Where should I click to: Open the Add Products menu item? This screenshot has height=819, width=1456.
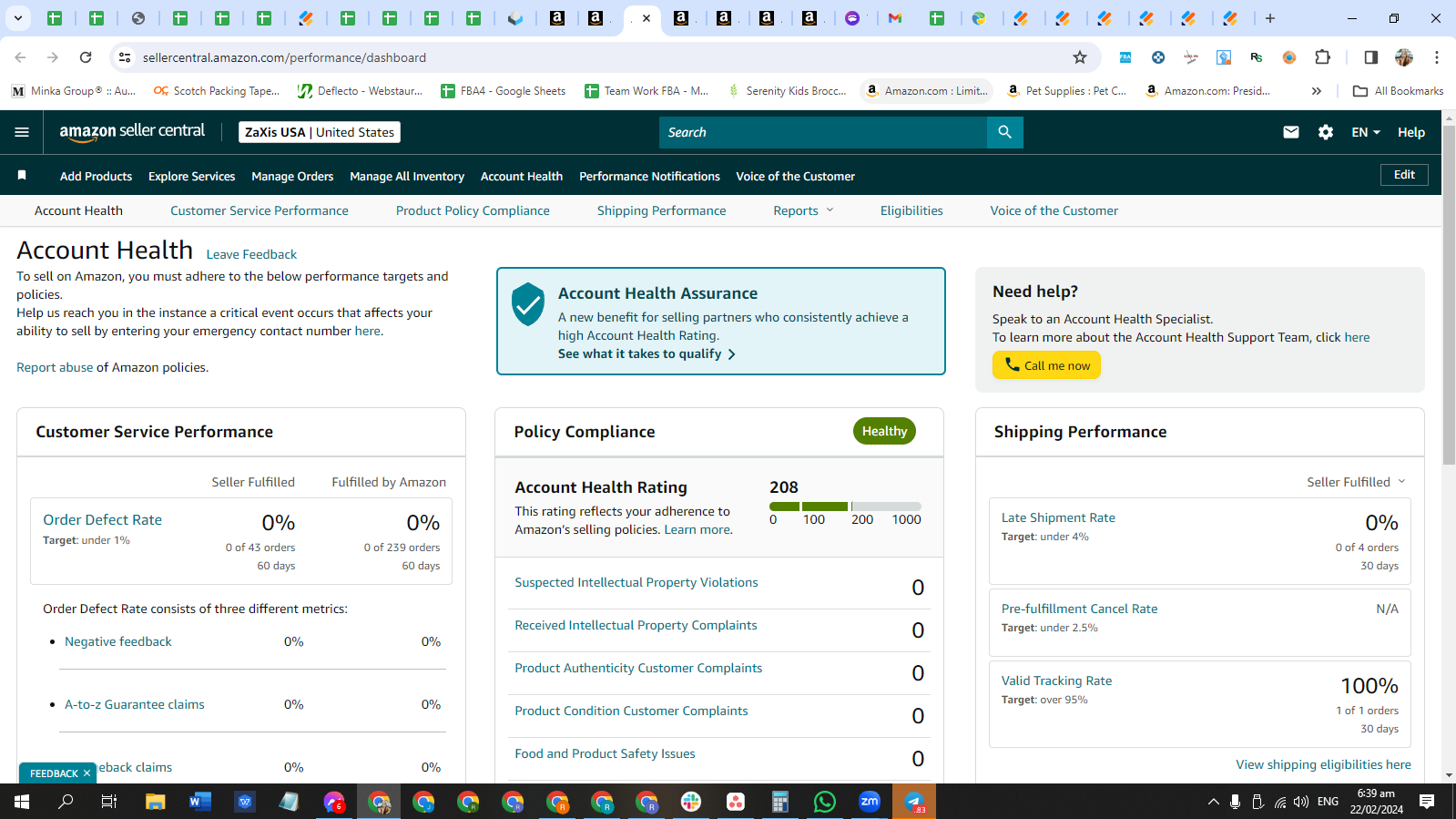(96, 176)
